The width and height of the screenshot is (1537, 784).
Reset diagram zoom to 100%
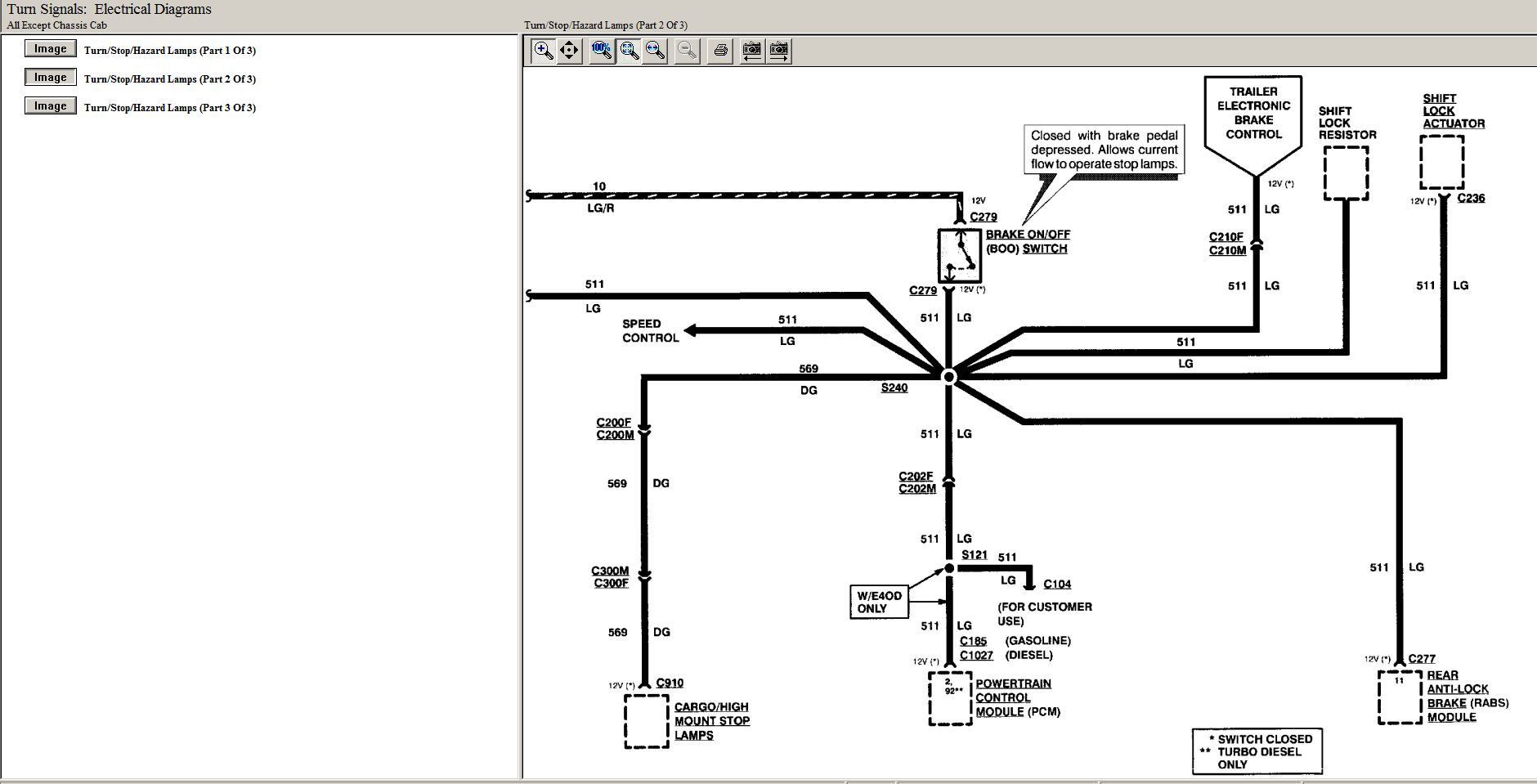click(x=602, y=51)
